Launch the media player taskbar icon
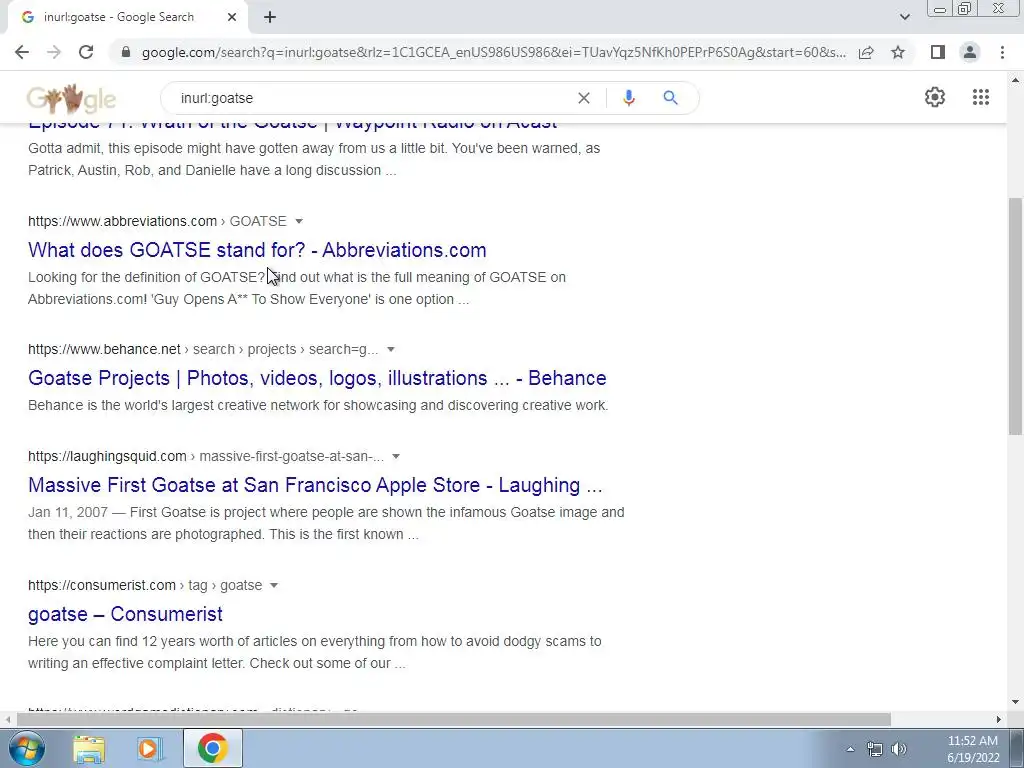This screenshot has width=1024, height=768. (150, 748)
